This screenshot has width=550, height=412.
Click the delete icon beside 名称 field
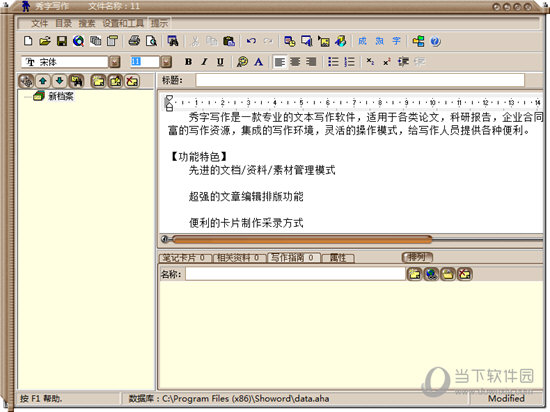(x=465, y=274)
